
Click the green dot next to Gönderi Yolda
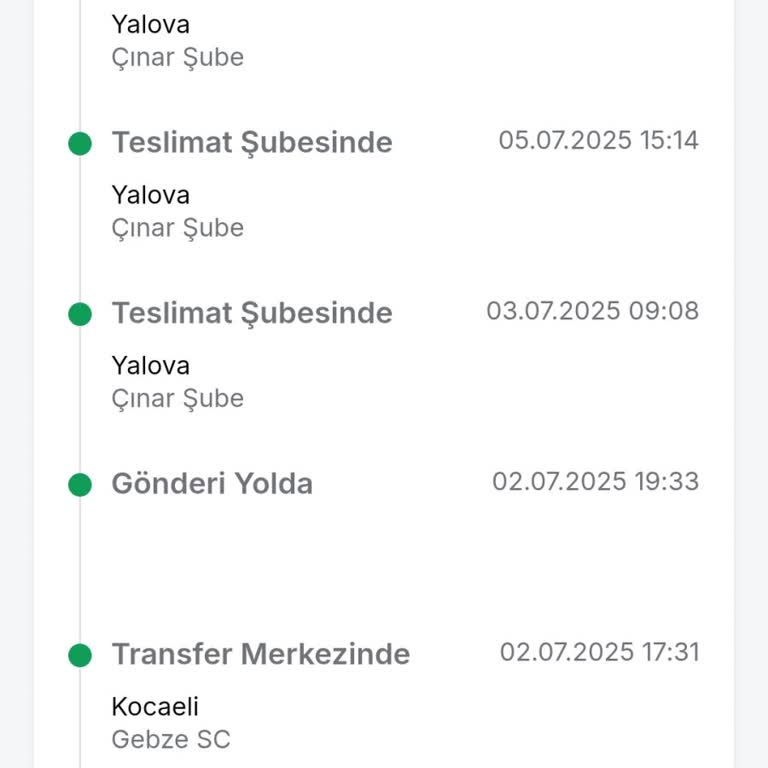80,485
